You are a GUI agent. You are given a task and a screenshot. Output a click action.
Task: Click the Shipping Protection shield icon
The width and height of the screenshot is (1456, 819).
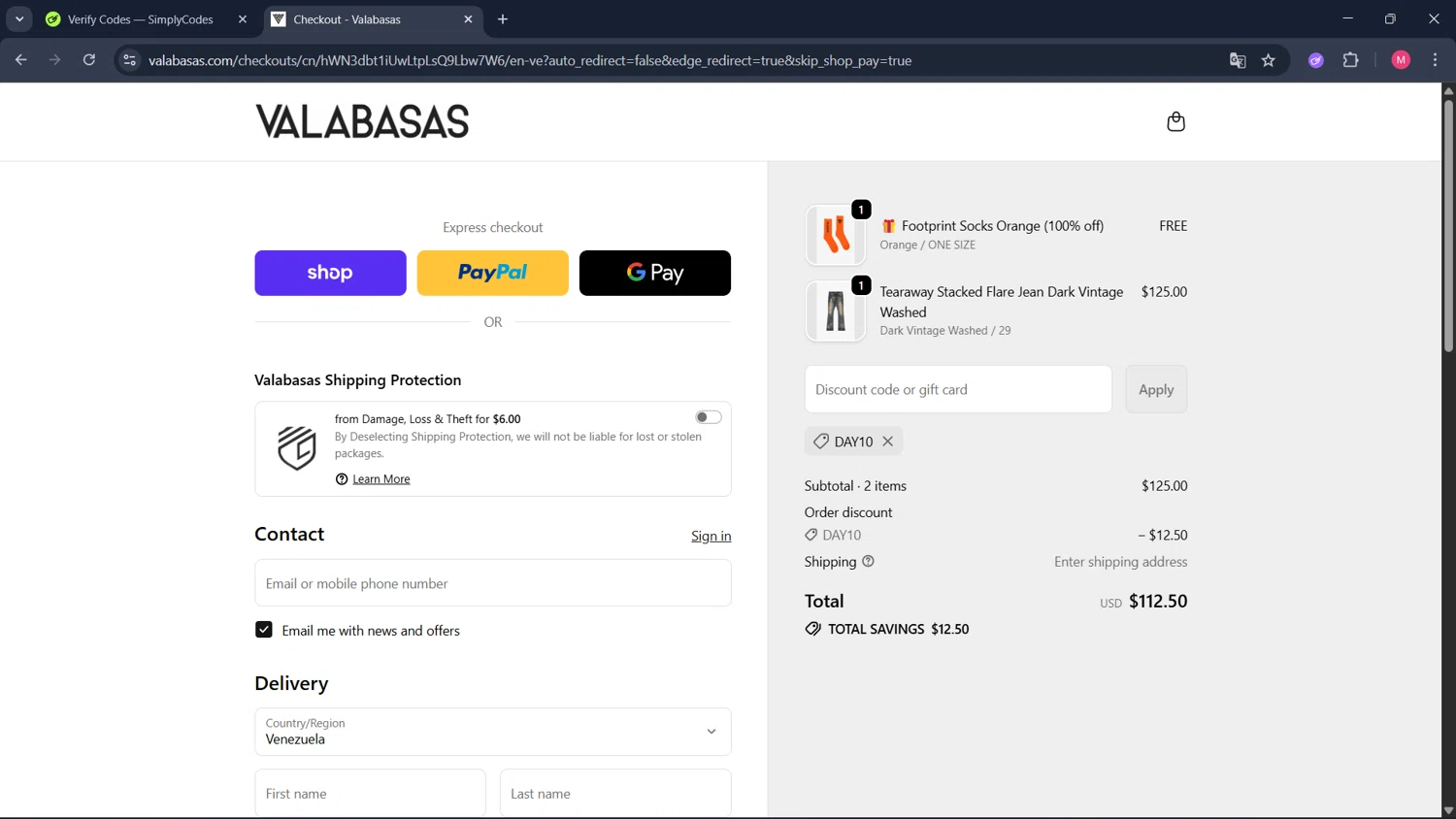(x=296, y=448)
